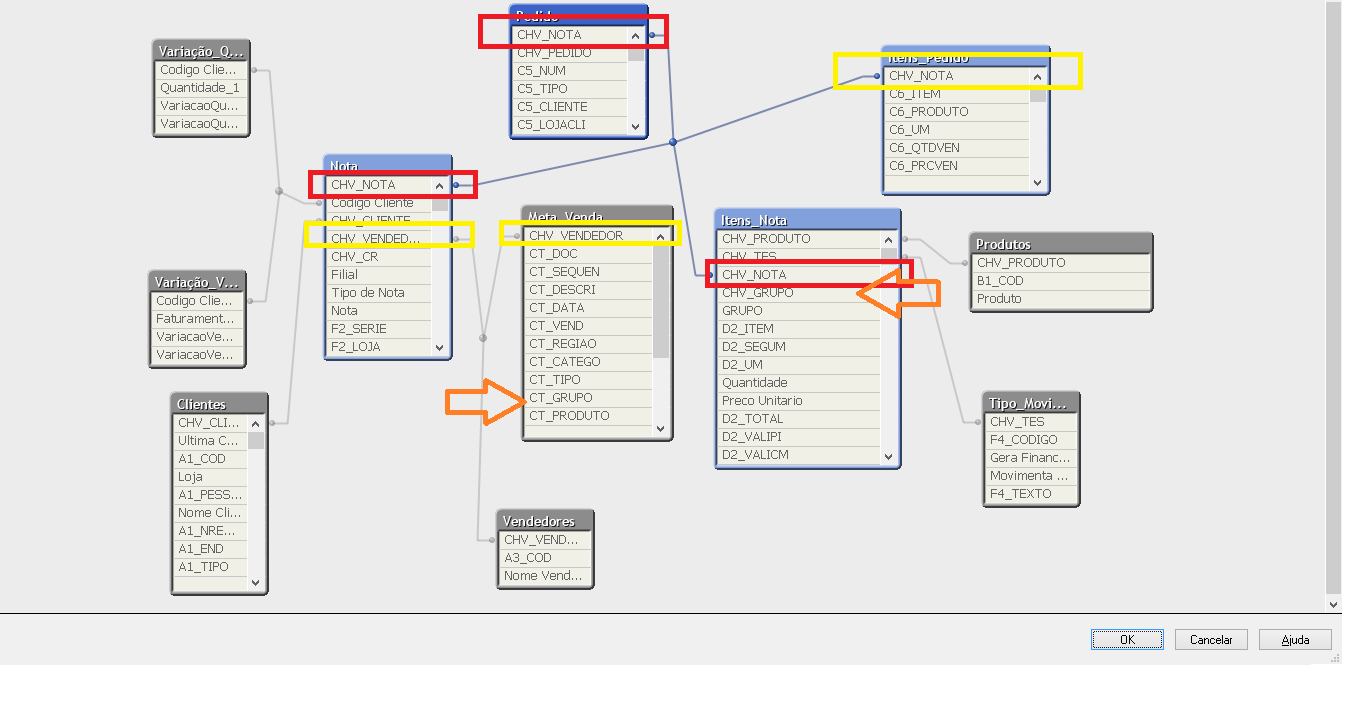Select the Tipo_Movi... table header
1366x728 pixels.
(1032, 403)
